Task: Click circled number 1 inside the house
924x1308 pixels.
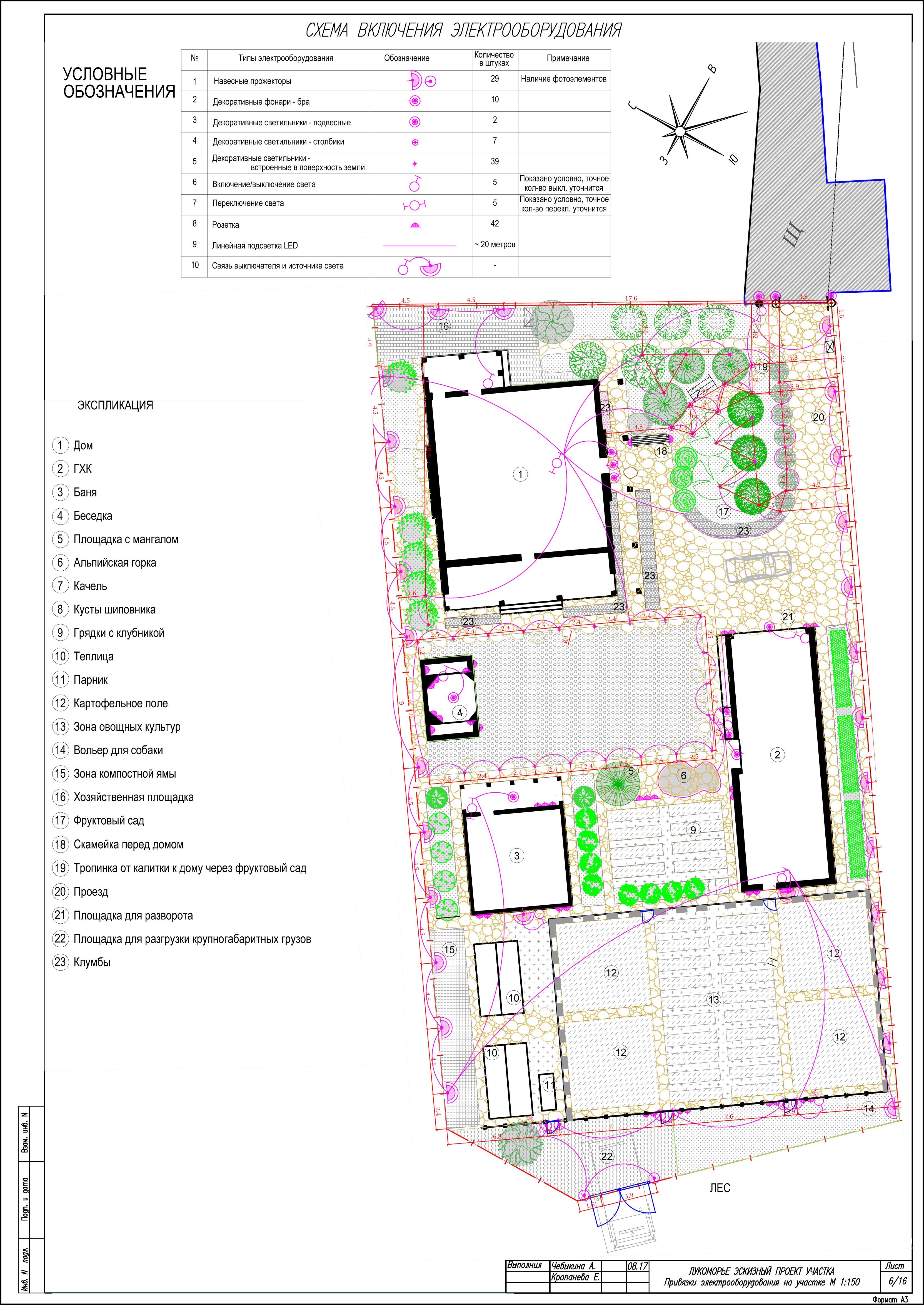Action: (x=520, y=474)
